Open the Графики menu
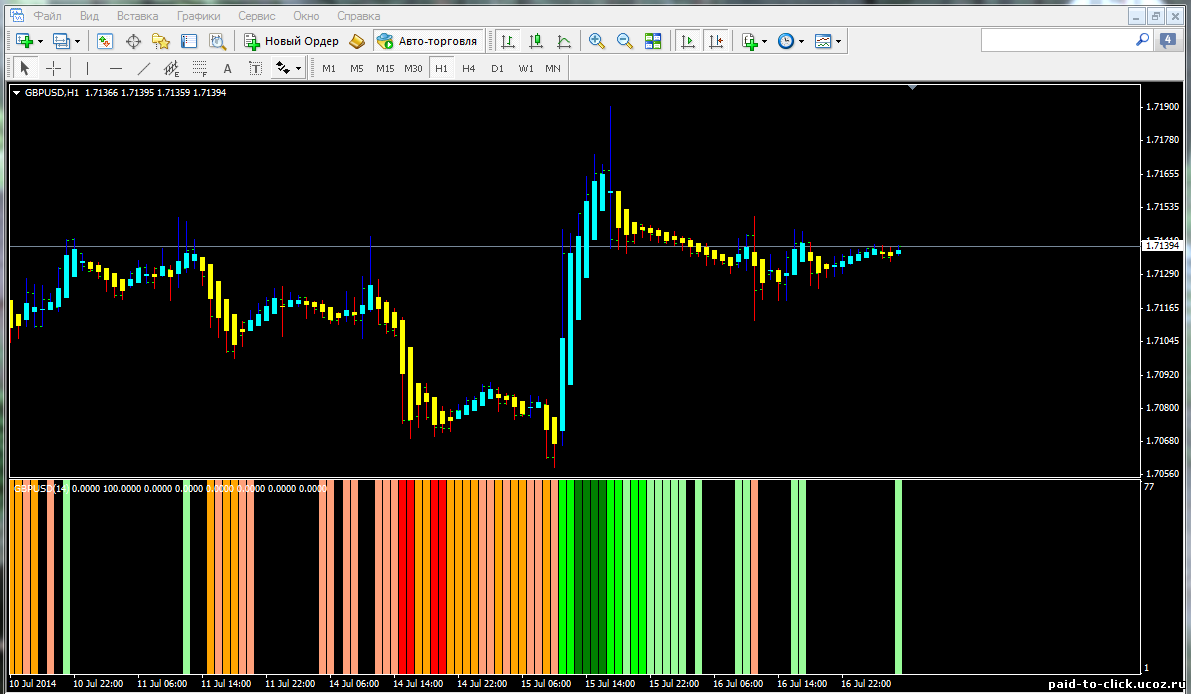This screenshot has width=1191, height=694. click(198, 16)
